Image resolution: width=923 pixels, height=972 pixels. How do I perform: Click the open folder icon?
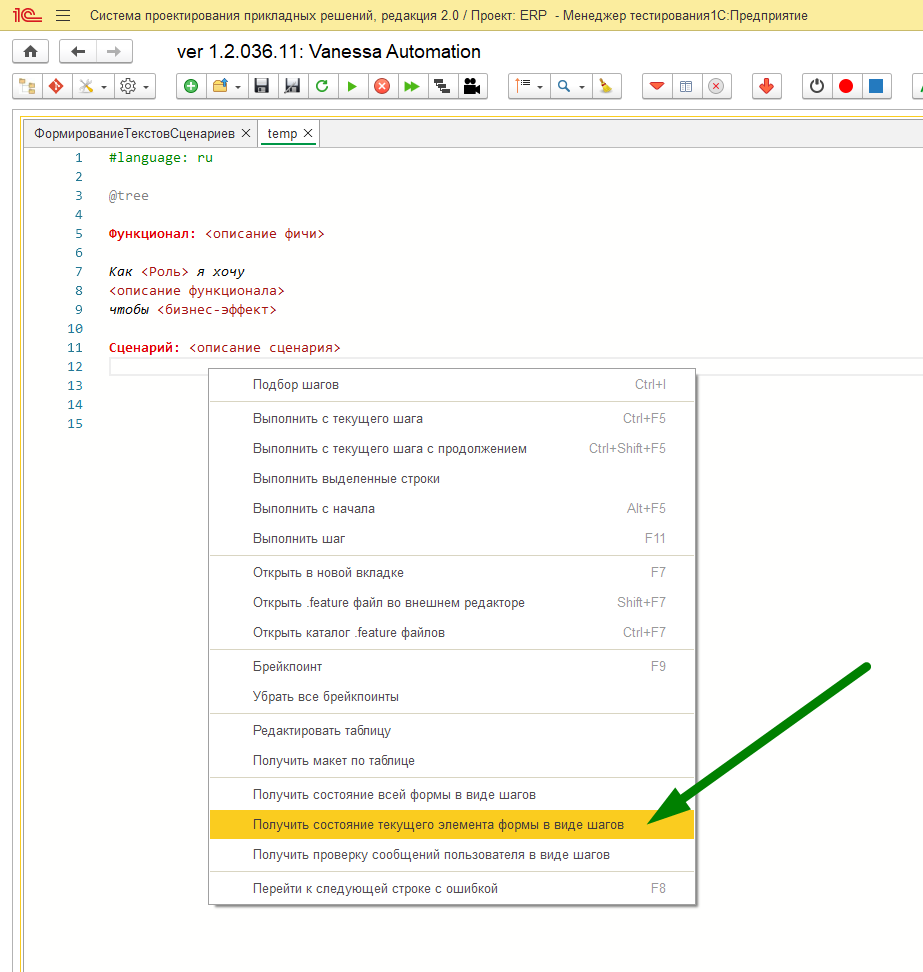[220, 86]
